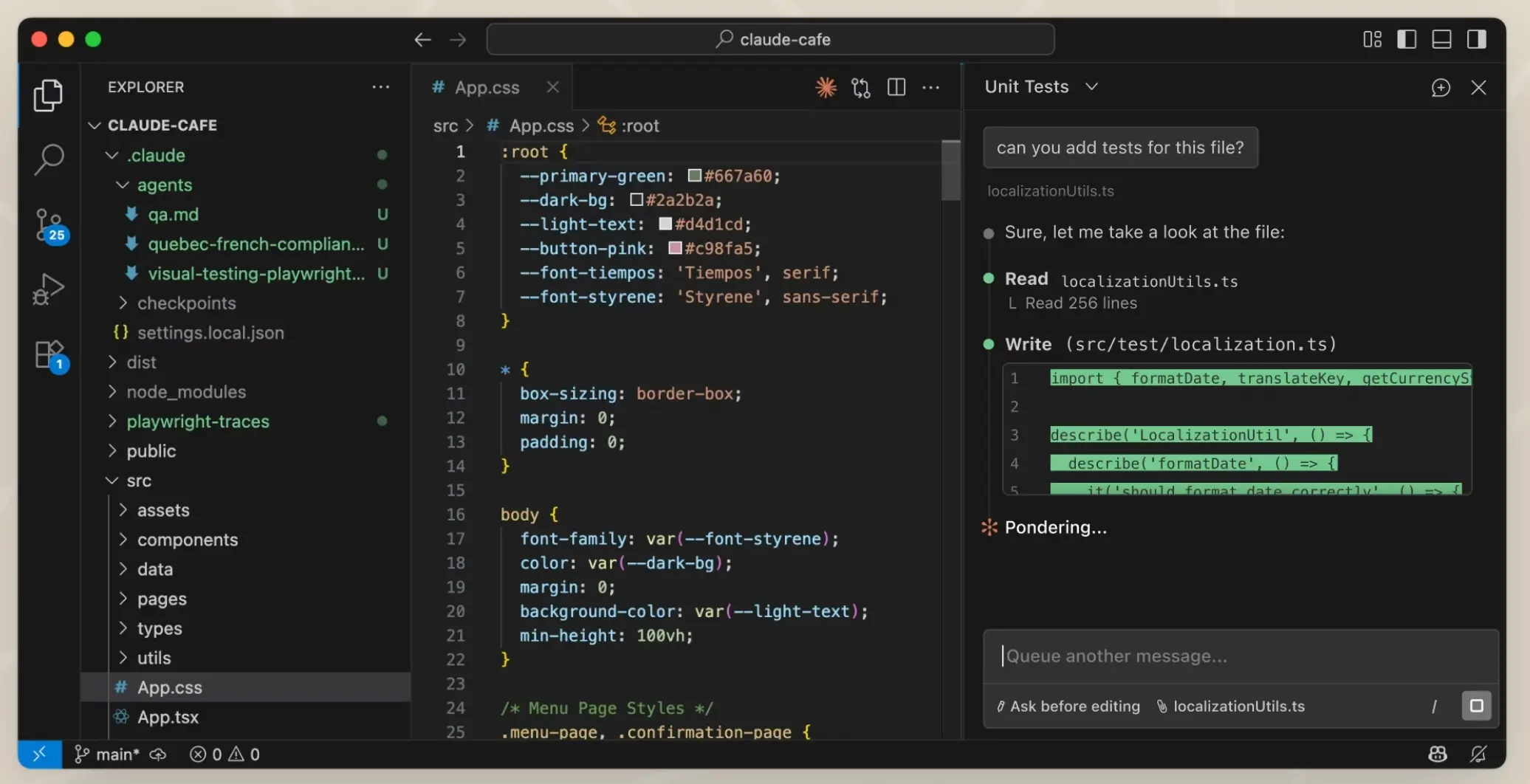Open the Source Control view with 25 changes

(x=48, y=225)
